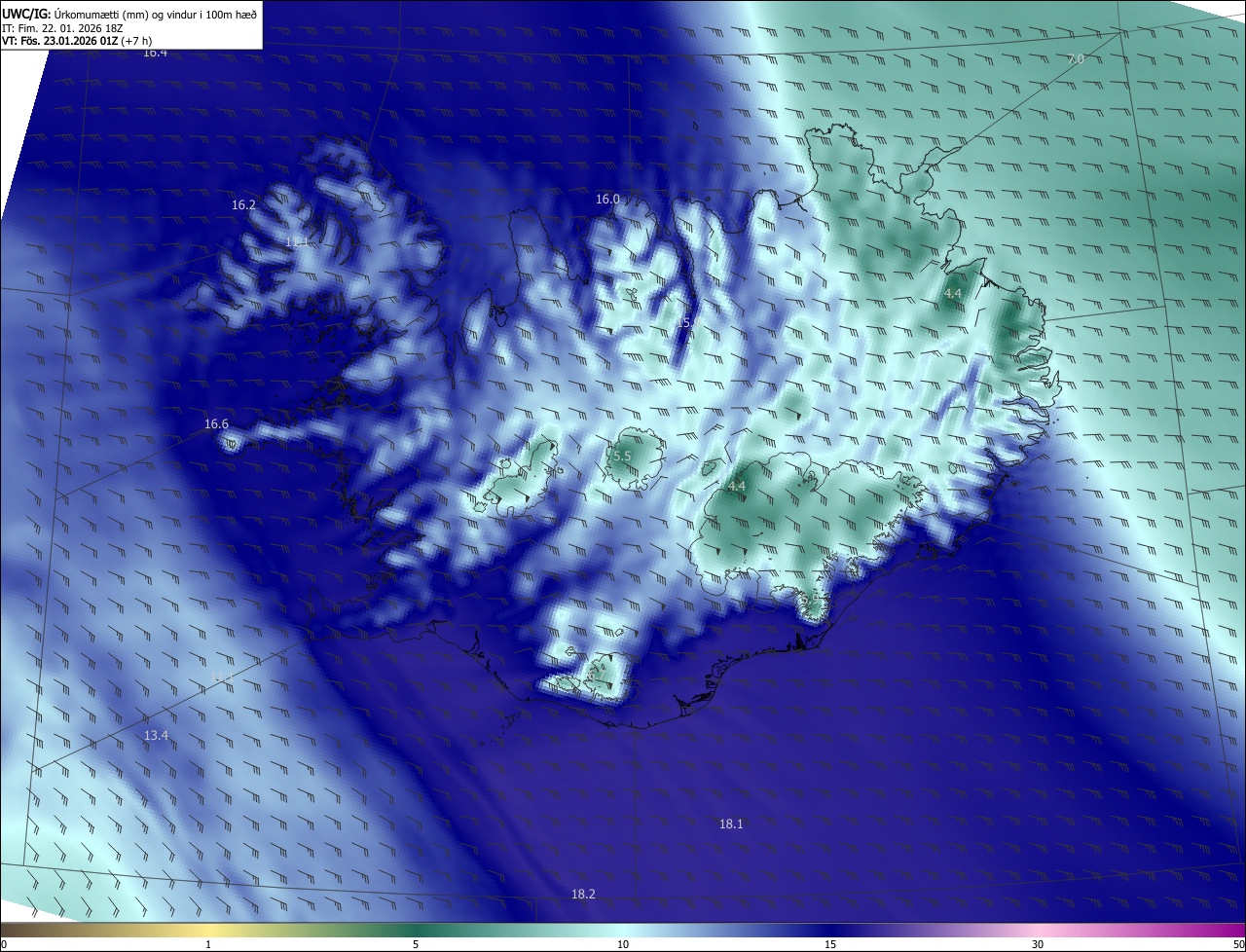Image resolution: width=1246 pixels, height=952 pixels.
Task: Click the 18.1 value label south of Iceland
Action: [731, 824]
